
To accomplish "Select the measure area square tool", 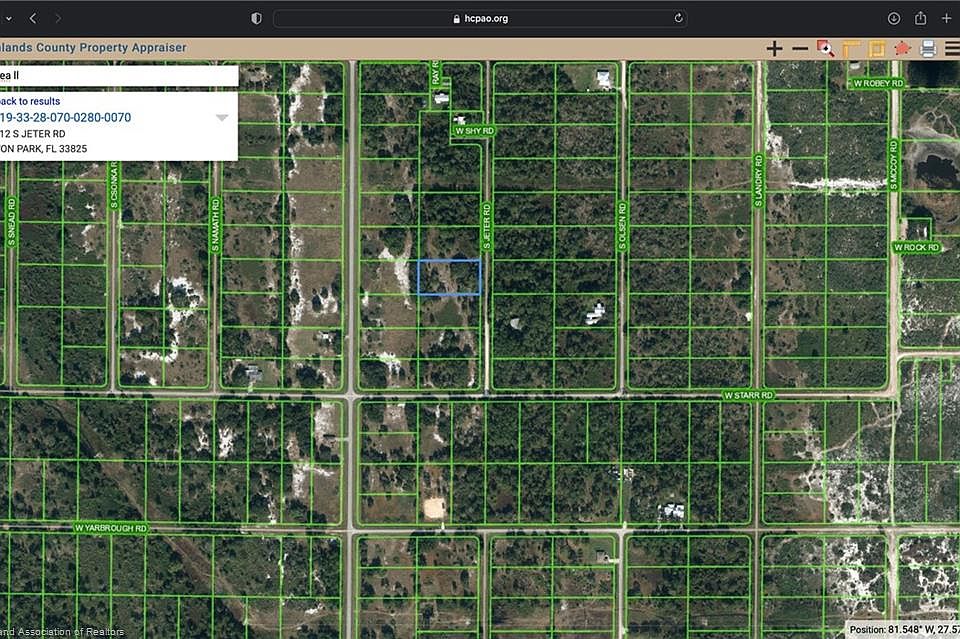I will pos(876,49).
